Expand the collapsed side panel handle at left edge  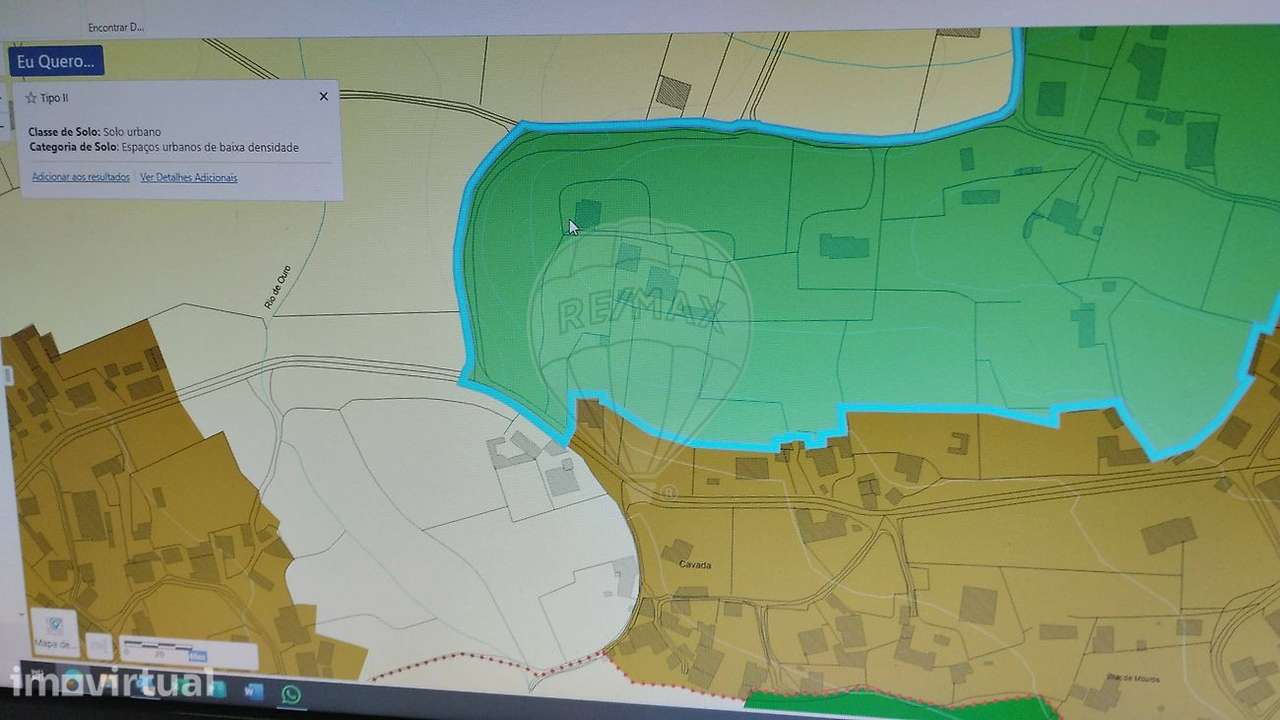click(5, 375)
